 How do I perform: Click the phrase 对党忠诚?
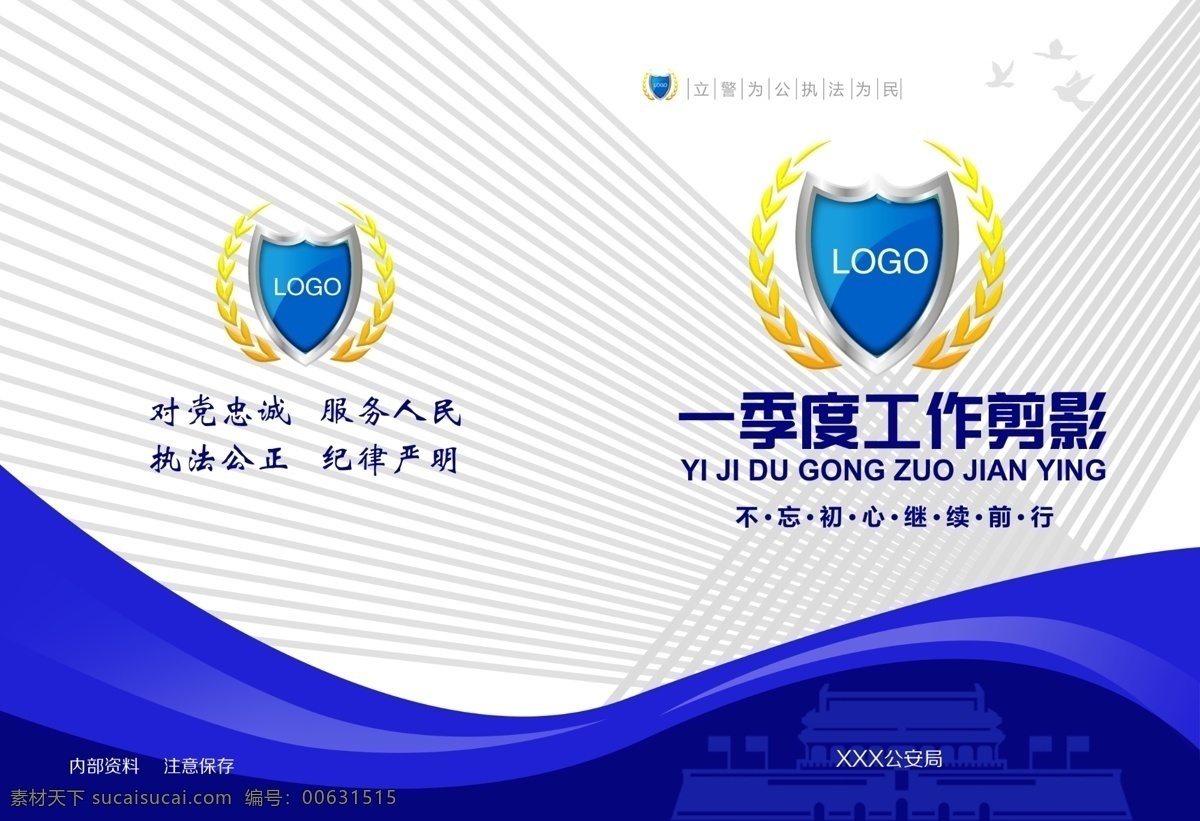point(220,410)
